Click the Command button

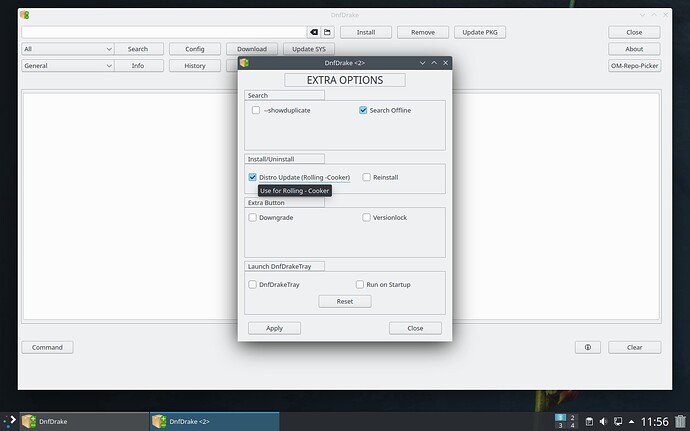click(x=47, y=347)
